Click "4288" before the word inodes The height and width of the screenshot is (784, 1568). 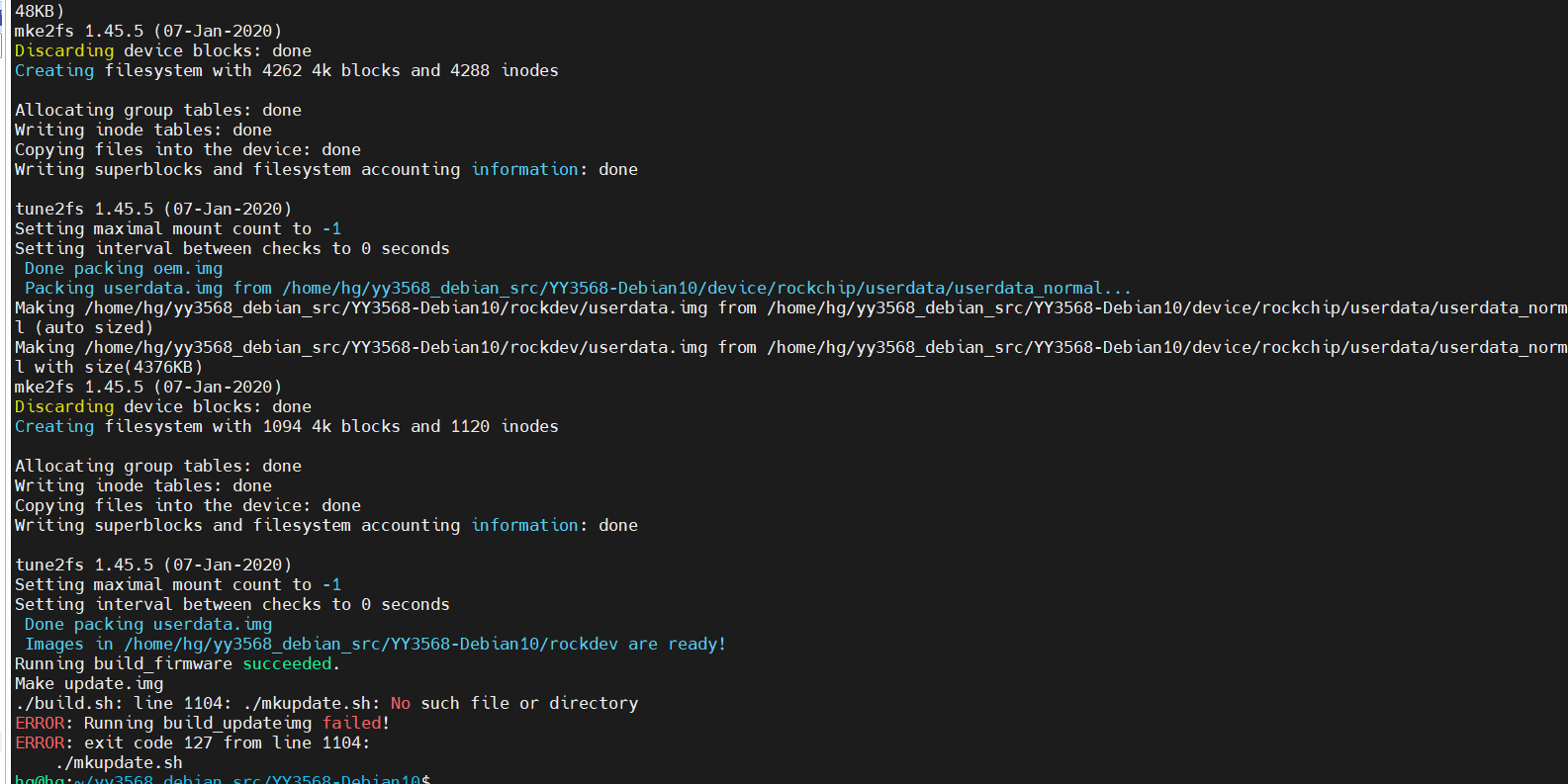pos(470,70)
